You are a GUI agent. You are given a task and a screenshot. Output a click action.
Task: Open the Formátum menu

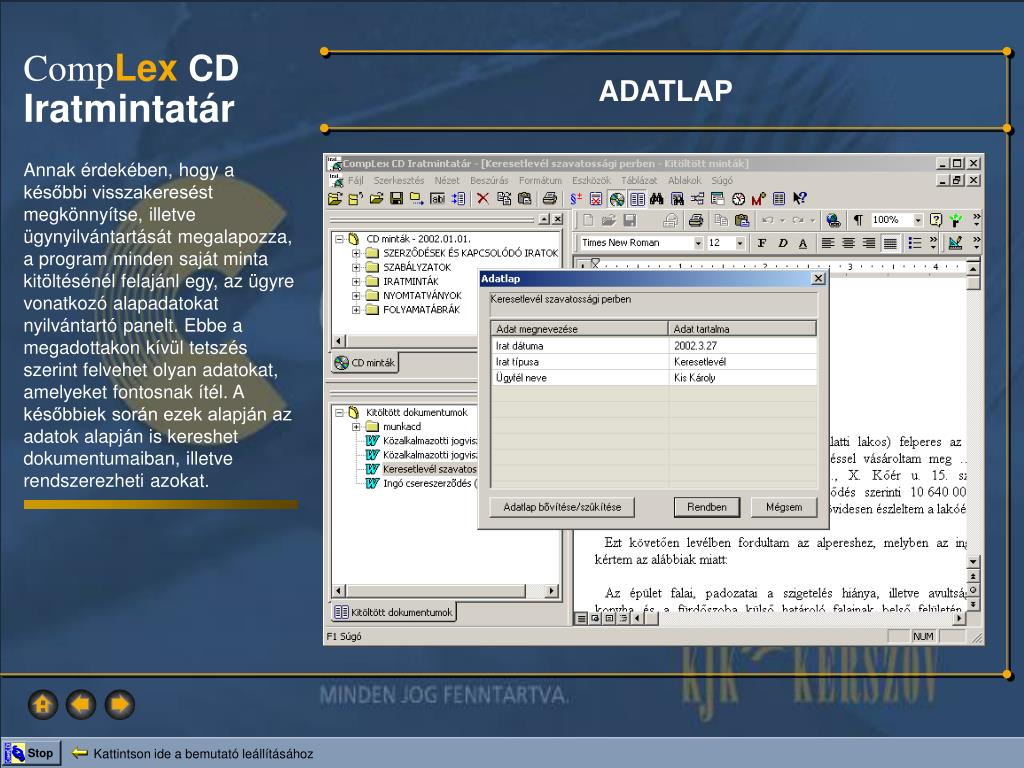click(540, 180)
